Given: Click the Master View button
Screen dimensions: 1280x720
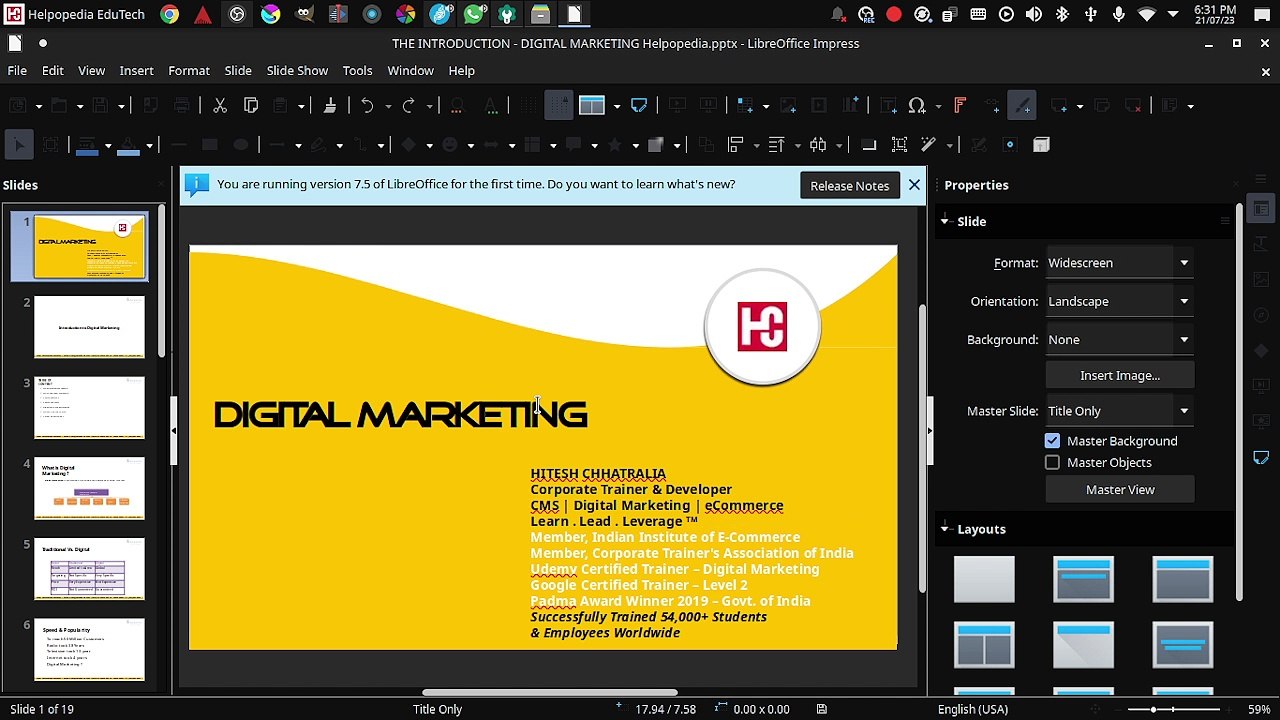Looking at the screenshot, I should (x=1120, y=490).
